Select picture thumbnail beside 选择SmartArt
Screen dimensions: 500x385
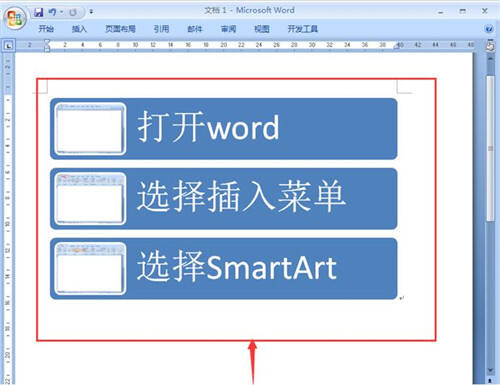pyautogui.click(x=90, y=269)
